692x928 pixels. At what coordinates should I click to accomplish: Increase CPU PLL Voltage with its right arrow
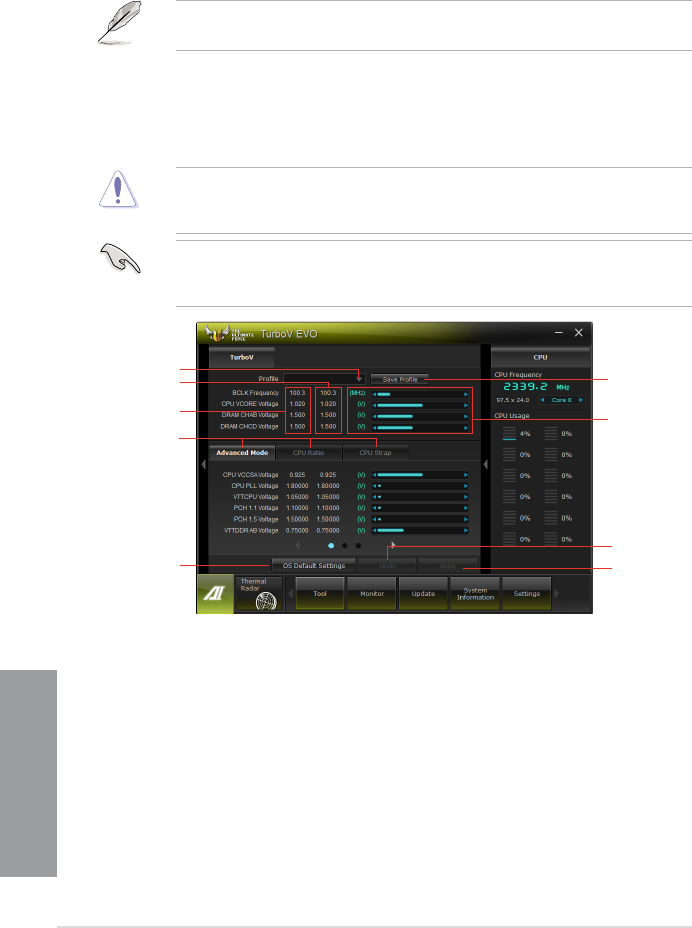pyautogui.click(x=466, y=486)
